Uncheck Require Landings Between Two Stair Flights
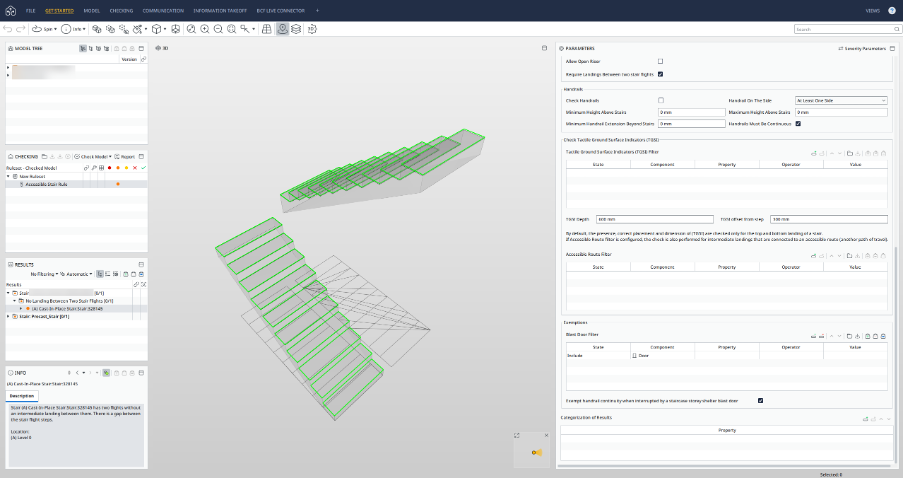904x478 pixels. pos(660,74)
